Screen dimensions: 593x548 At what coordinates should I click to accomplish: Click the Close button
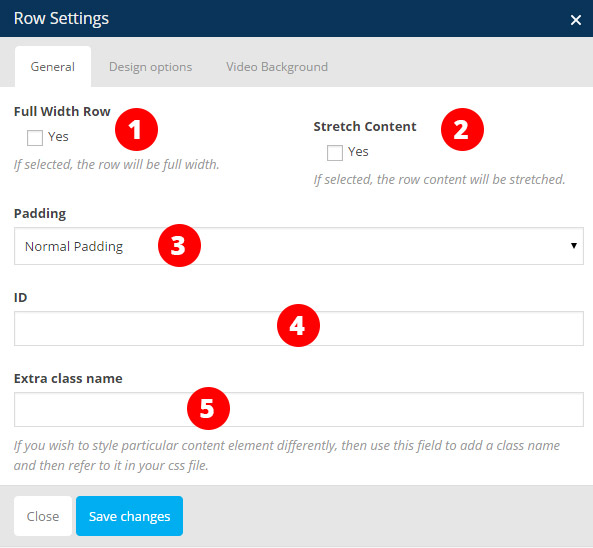(43, 516)
